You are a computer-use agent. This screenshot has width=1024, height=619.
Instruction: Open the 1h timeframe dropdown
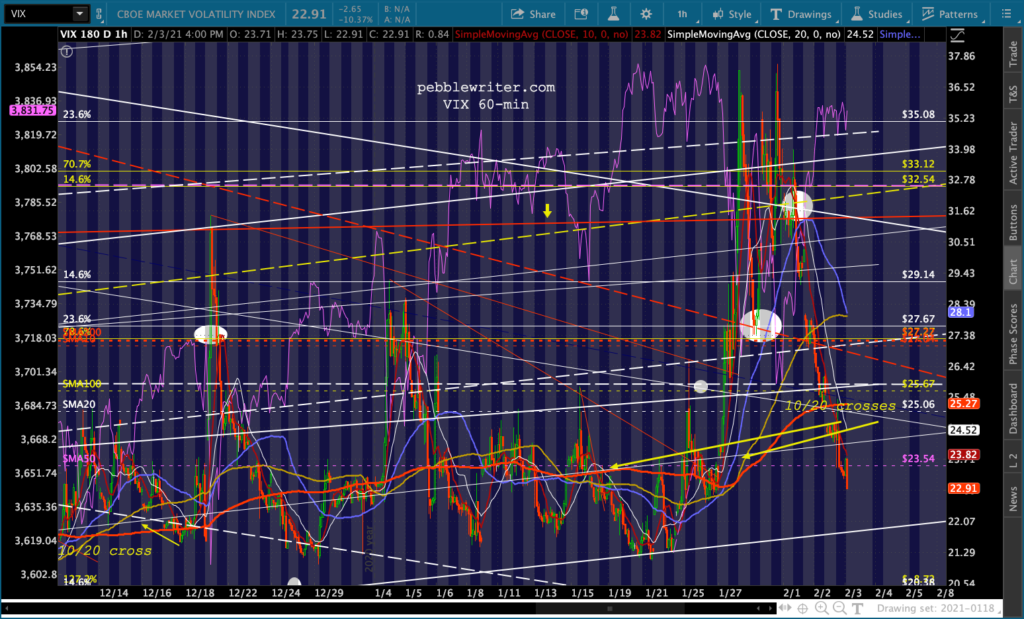(684, 14)
